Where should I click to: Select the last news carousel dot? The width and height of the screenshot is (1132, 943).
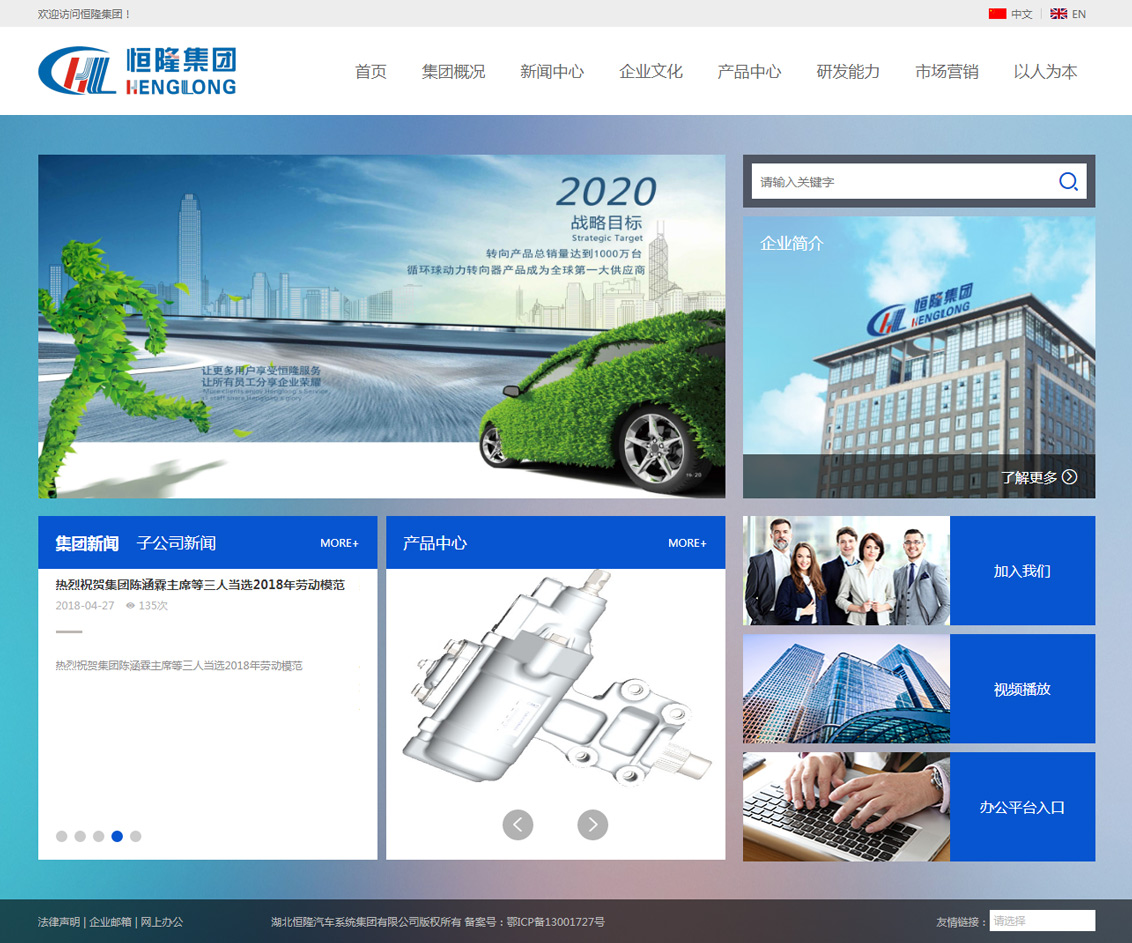click(136, 836)
